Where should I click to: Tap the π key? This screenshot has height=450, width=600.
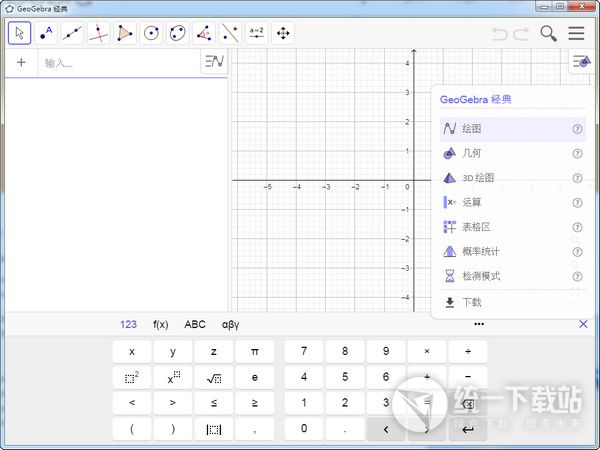pyautogui.click(x=255, y=352)
